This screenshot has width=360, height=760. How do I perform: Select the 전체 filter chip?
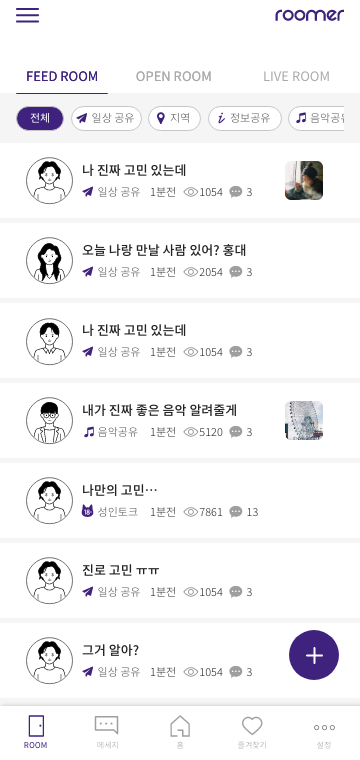tap(40, 119)
